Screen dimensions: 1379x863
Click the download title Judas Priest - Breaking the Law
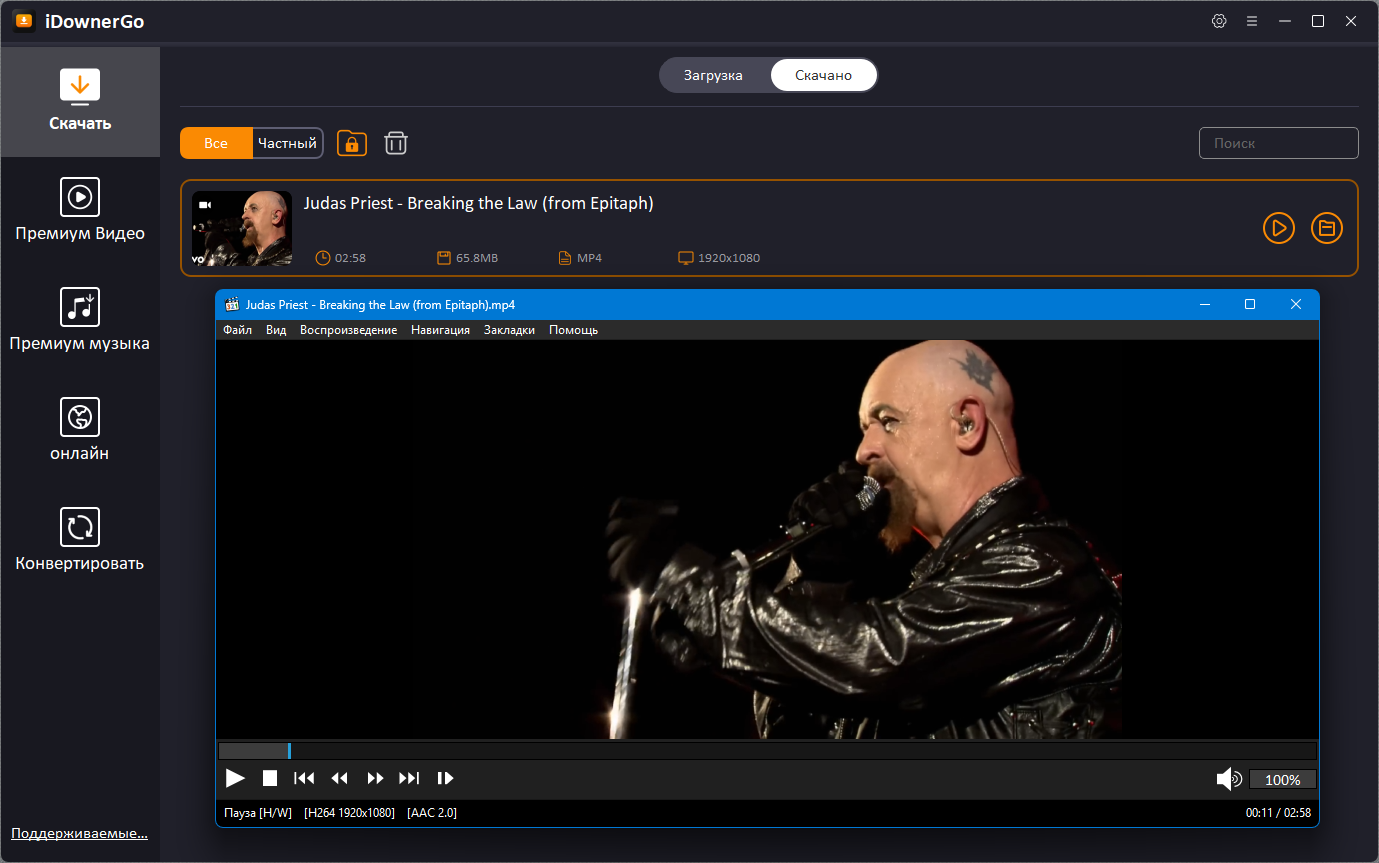pos(478,203)
